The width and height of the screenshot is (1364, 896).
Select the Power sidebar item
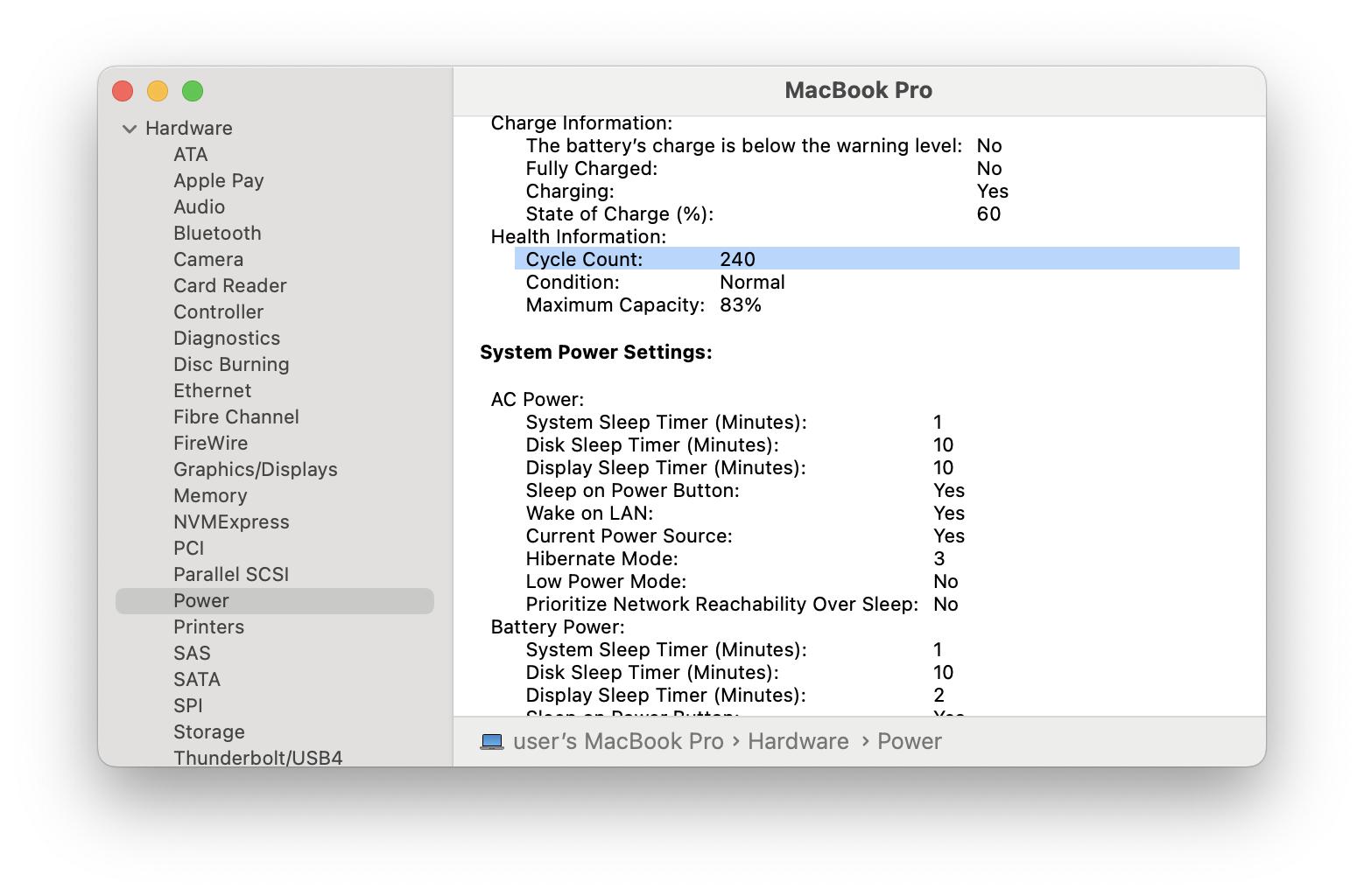point(201,601)
